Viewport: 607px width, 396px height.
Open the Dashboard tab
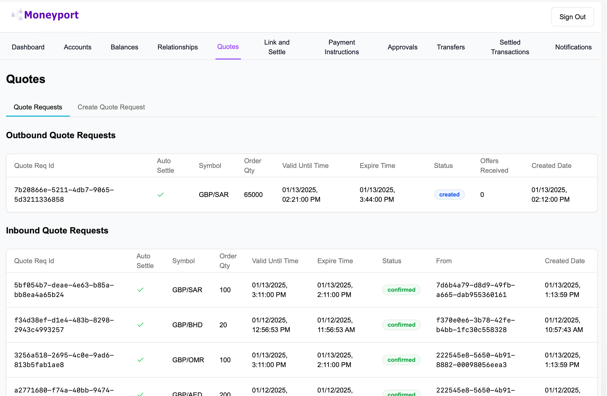click(28, 47)
